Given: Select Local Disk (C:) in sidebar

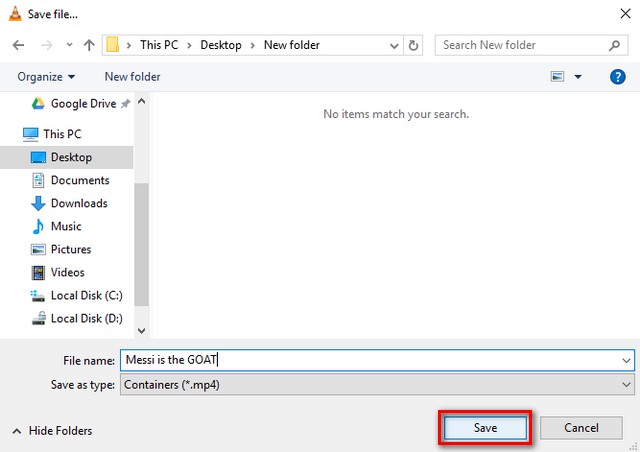Looking at the screenshot, I should click(x=85, y=295).
